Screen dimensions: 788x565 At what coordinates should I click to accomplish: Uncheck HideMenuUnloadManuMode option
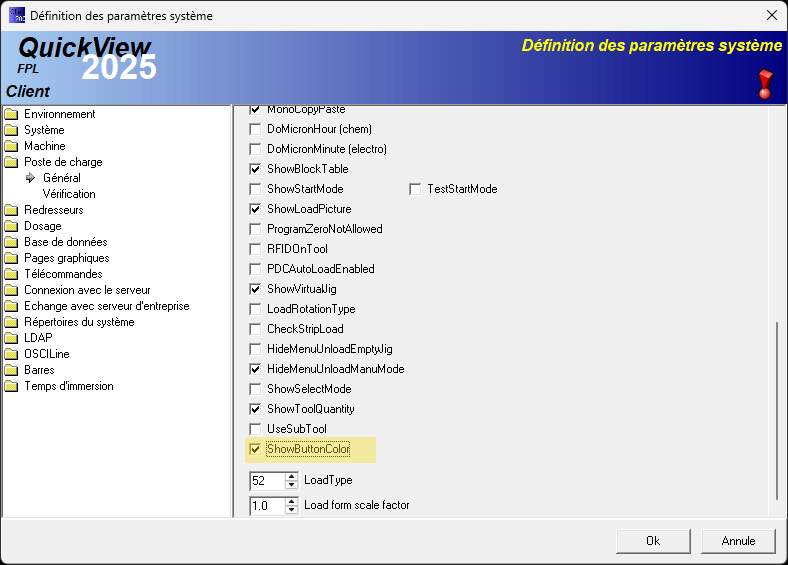point(255,369)
